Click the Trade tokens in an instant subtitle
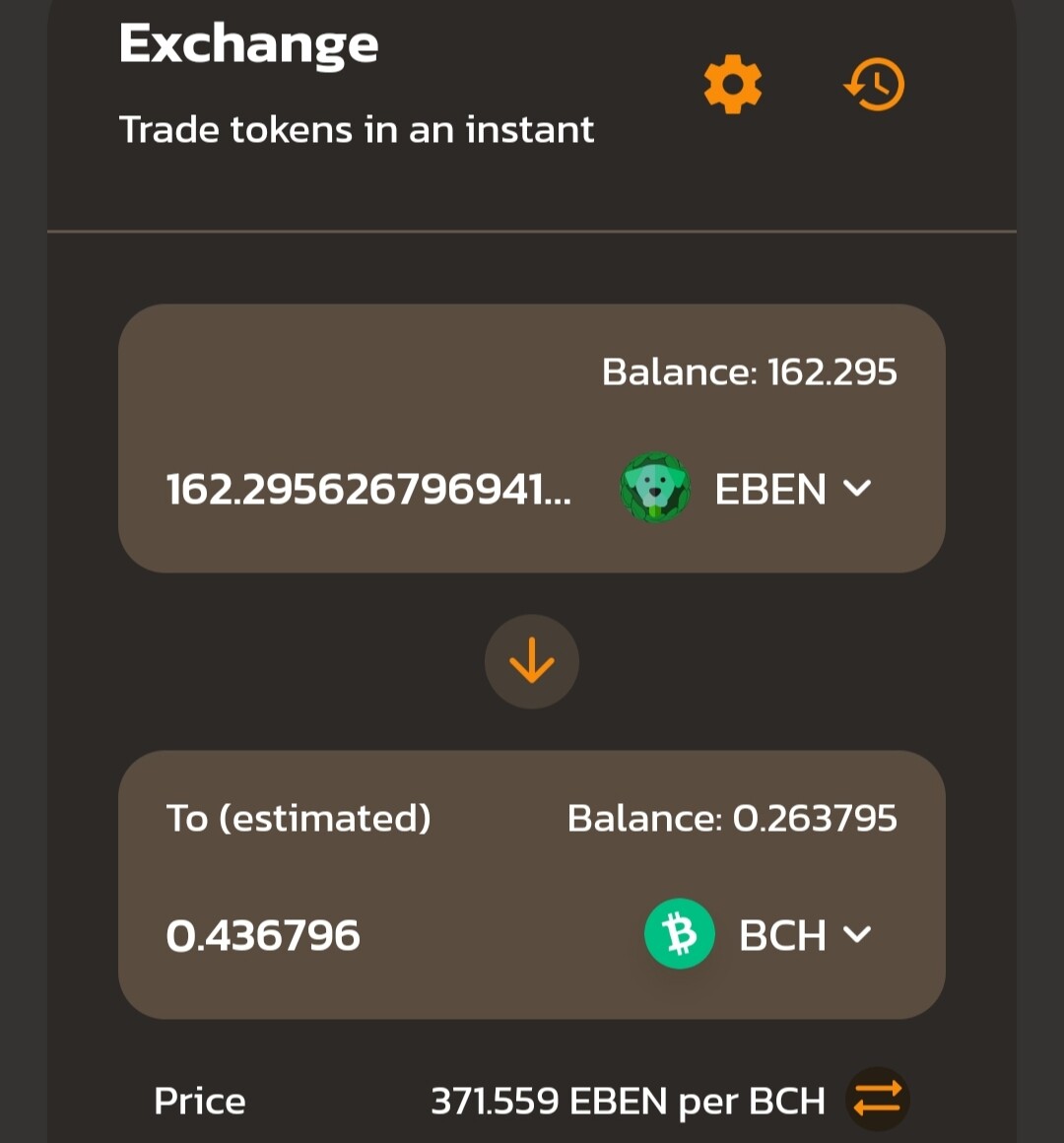The width and height of the screenshot is (1064, 1143). (357, 130)
